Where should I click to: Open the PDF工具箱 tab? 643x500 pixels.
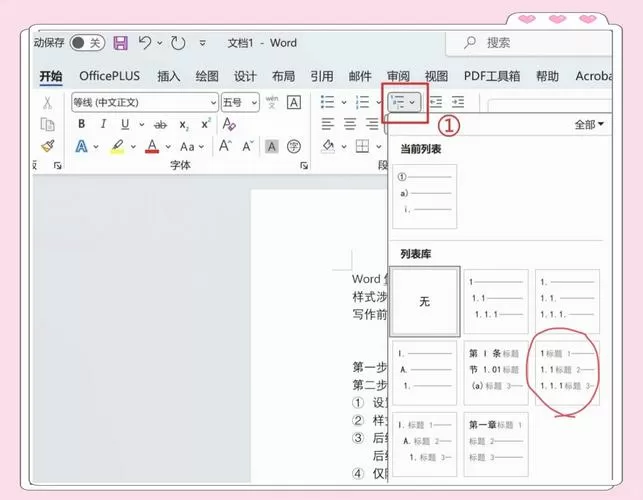click(x=492, y=76)
